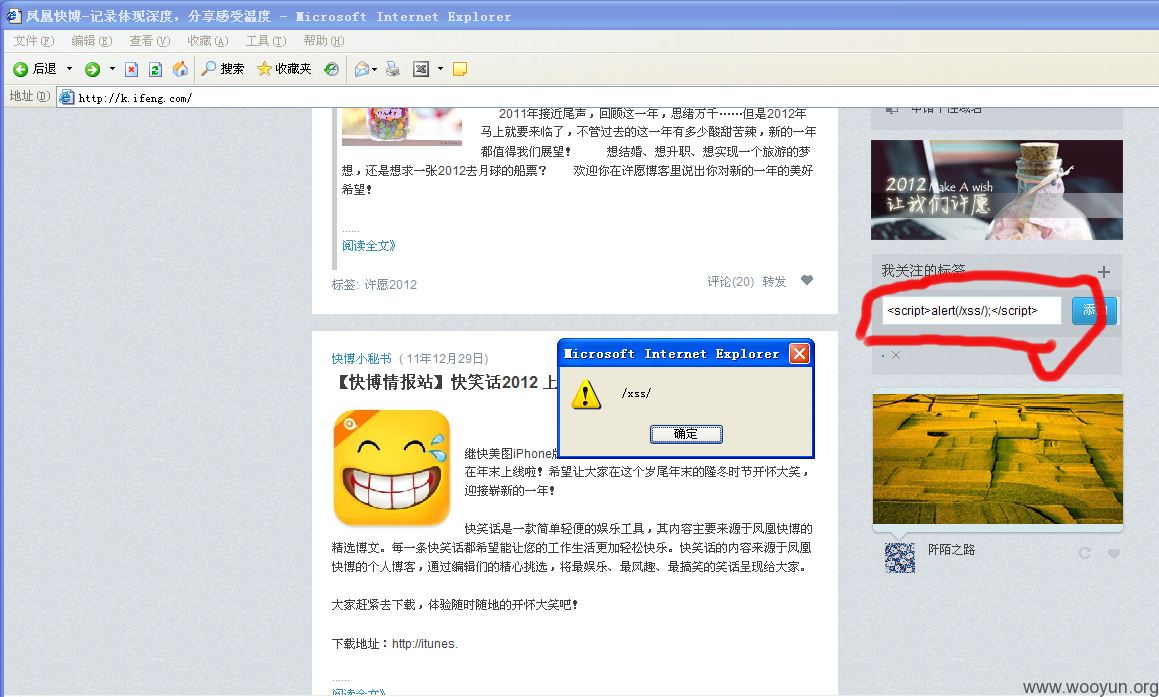
Task: Click the http://itunes. download link text
Action: [425, 644]
